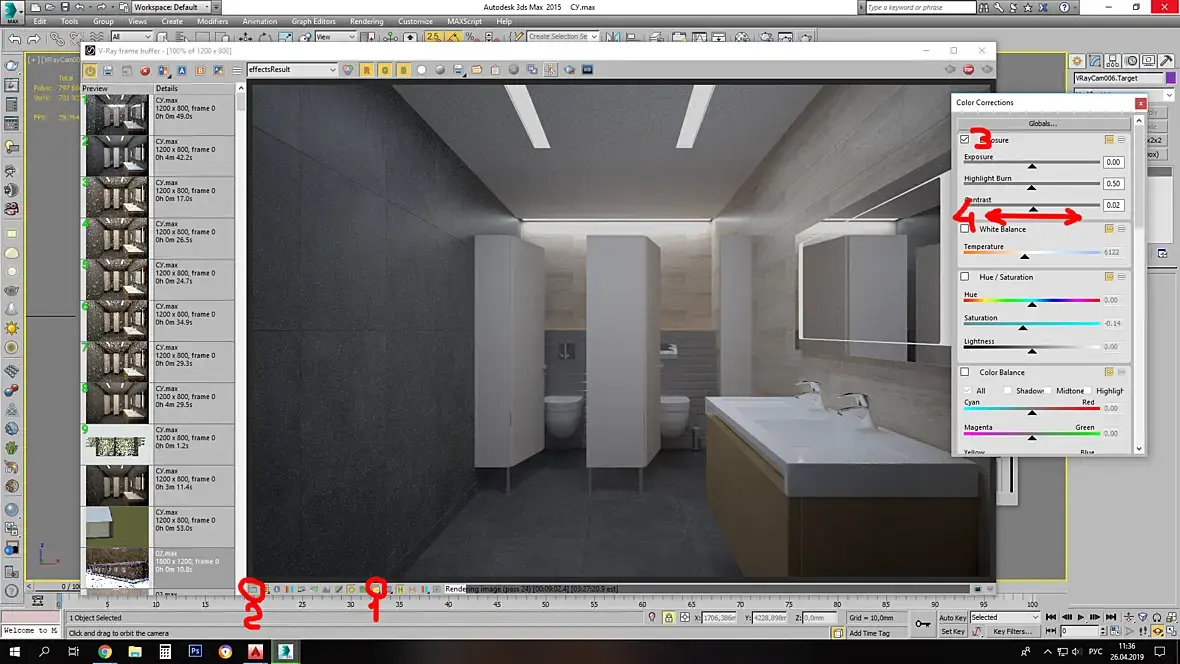Open Exposure section options menu icon
This screenshot has width=1180, height=664.
(x=1121, y=140)
